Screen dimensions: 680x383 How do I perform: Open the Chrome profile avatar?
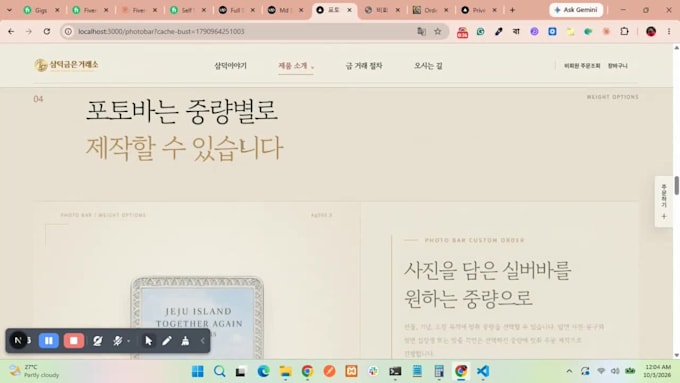pyautogui.click(x=651, y=31)
